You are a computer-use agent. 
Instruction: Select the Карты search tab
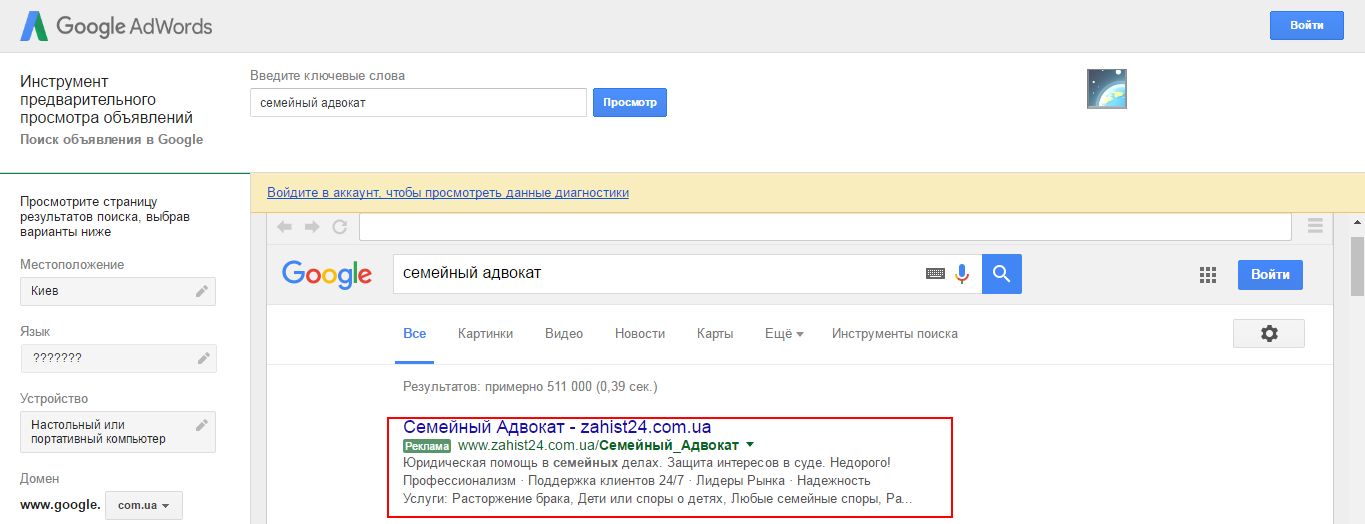(x=715, y=334)
